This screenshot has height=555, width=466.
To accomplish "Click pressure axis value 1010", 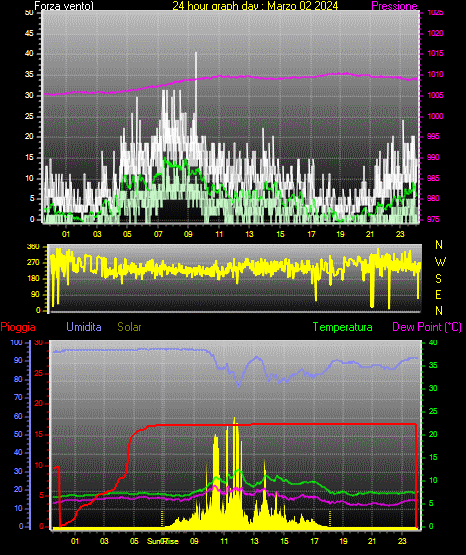I will click(435, 74).
